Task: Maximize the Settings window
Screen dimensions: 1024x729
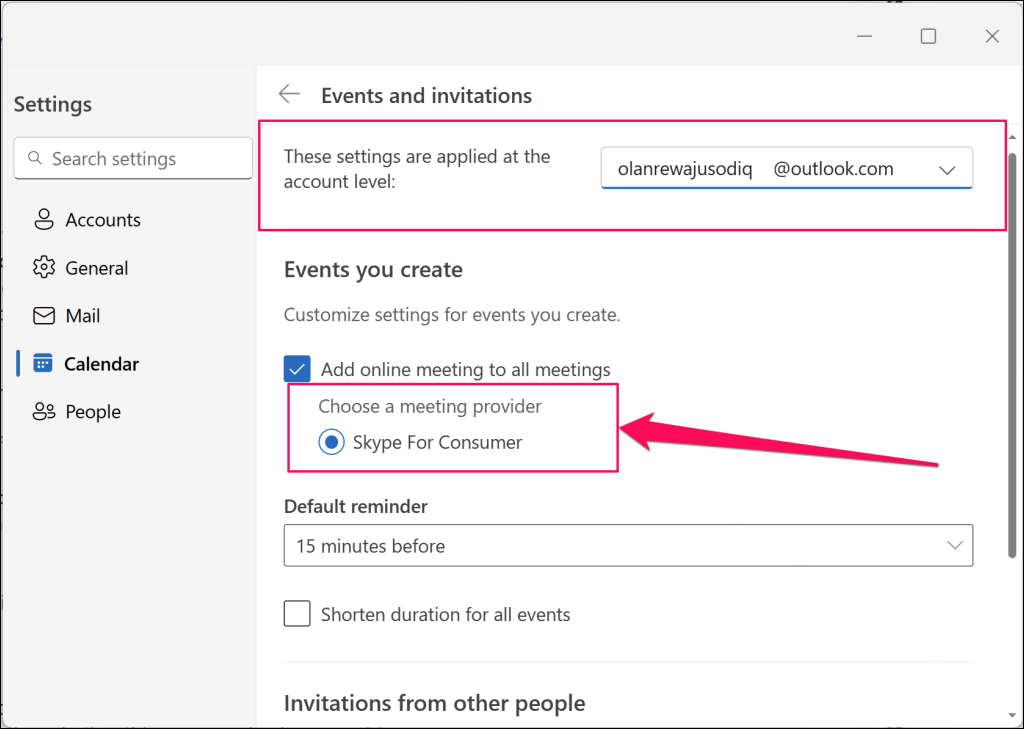Action: (928, 36)
